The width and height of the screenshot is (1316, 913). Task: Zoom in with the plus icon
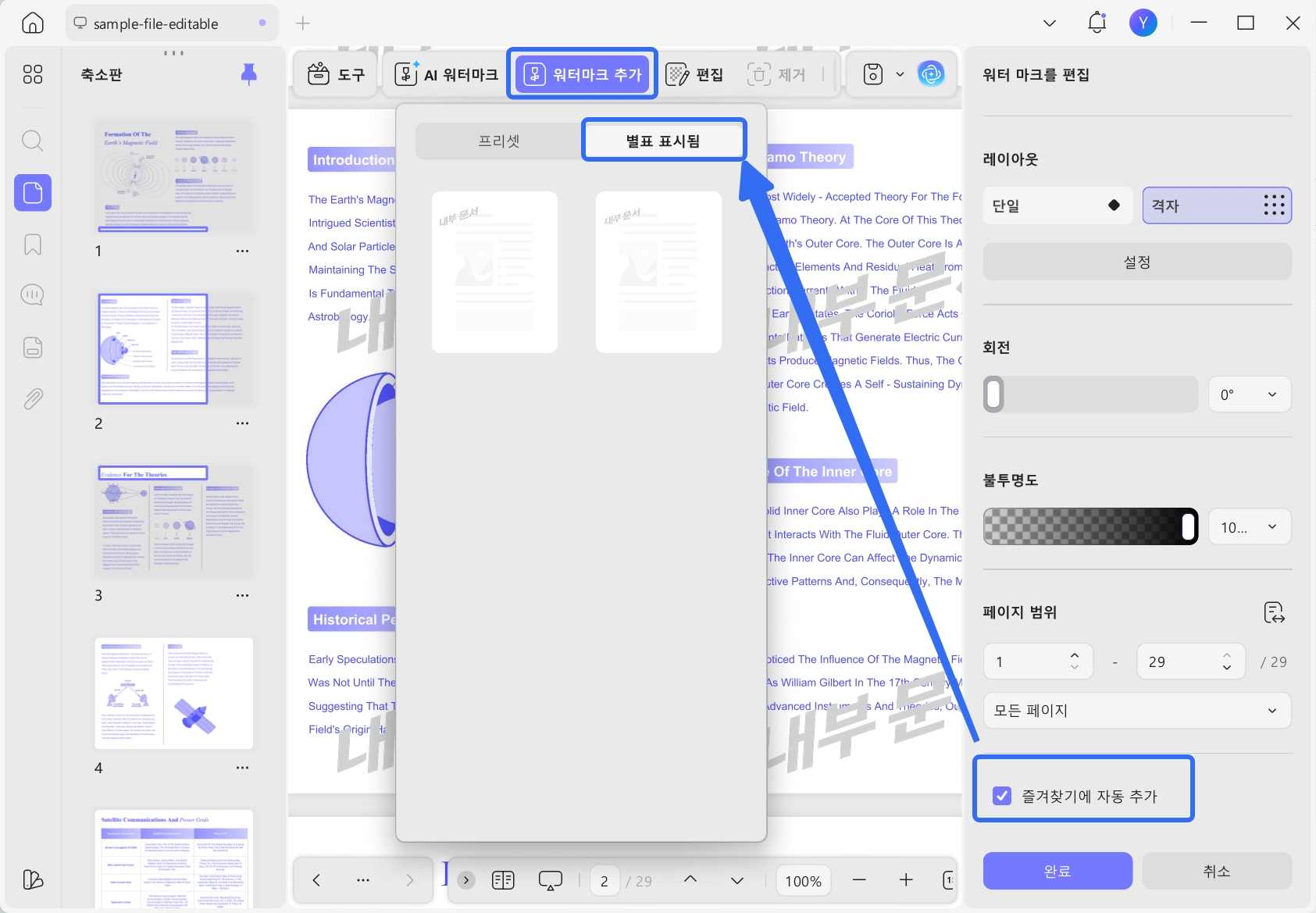click(x=906, y=880)
